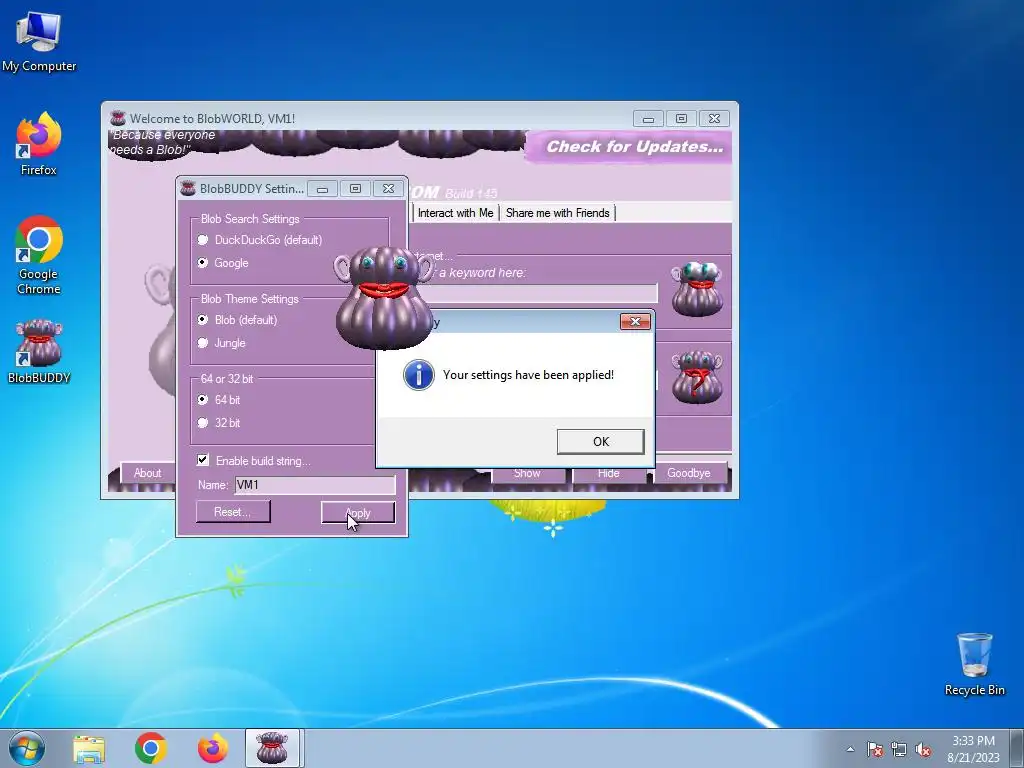Choose the 32 bit option

point(219,423)
